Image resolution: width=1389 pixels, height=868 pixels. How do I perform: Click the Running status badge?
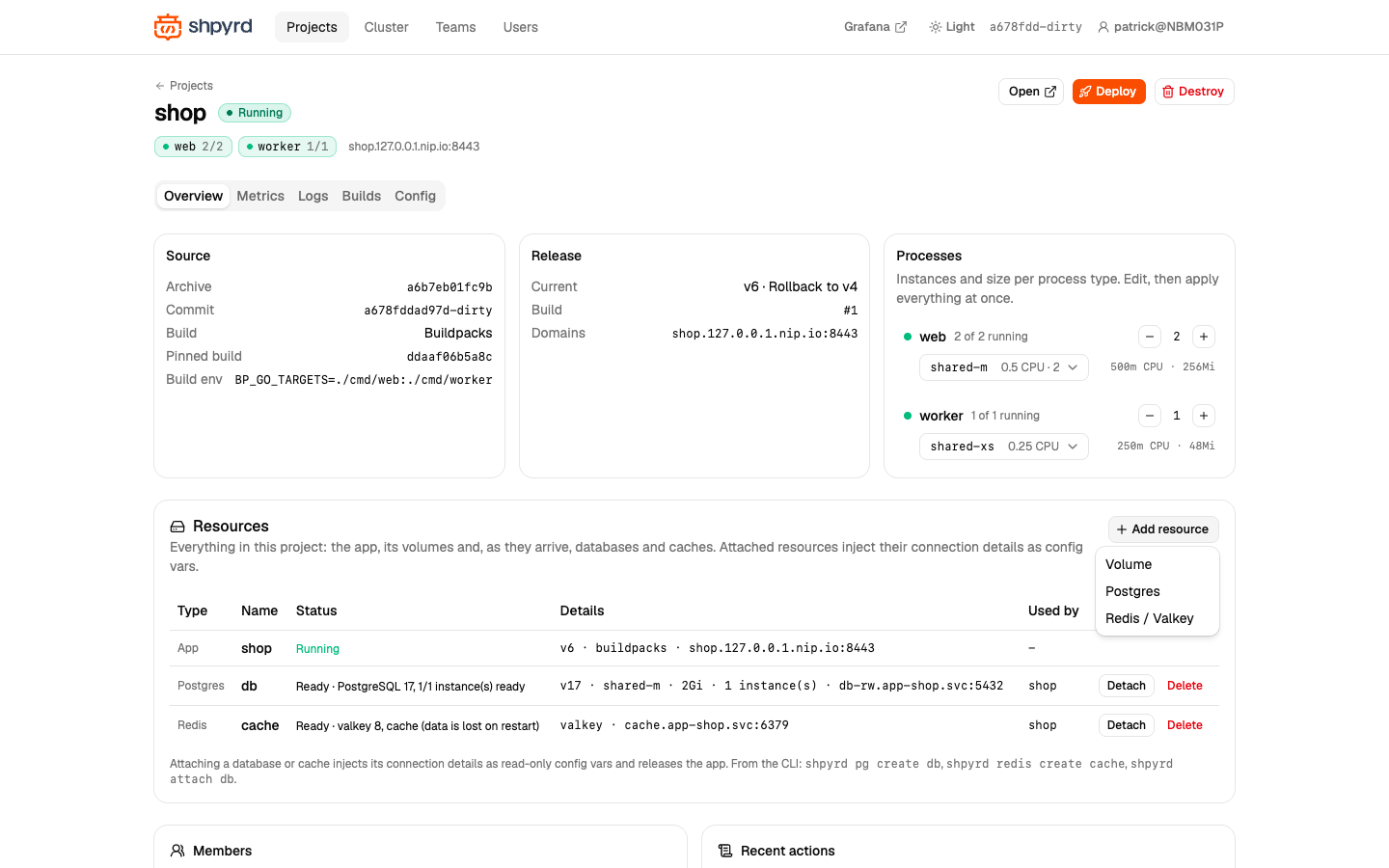point(255,113)
